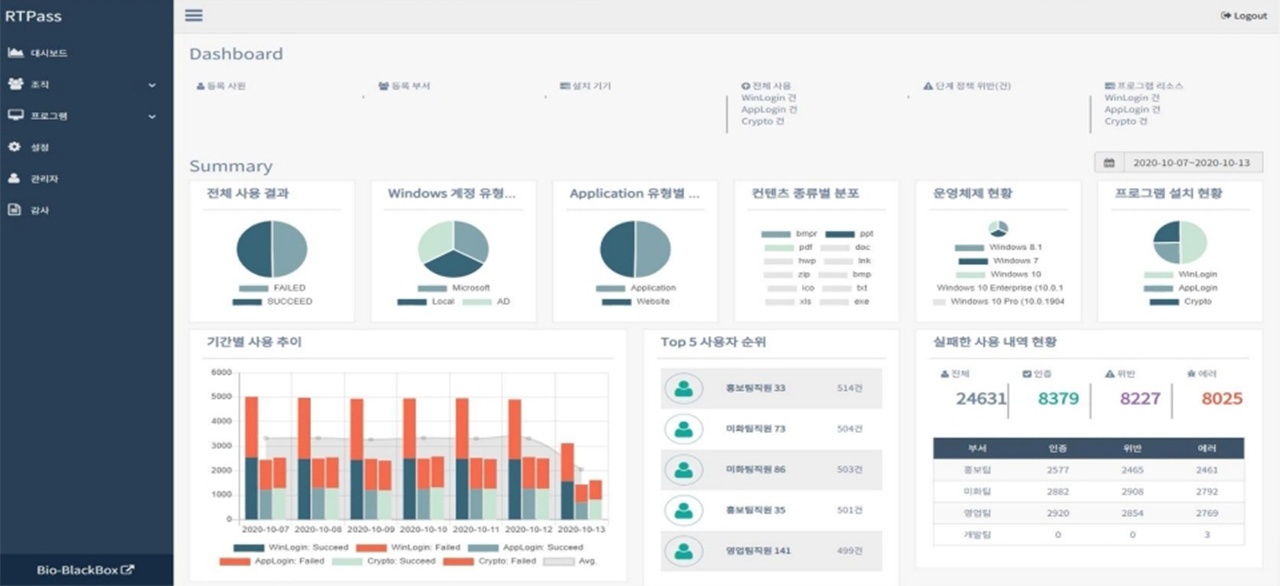1280x586 pixels.
Task: Click Crypto legend swatch in 프로그램 설치 현황
Action: (1164, 301)
